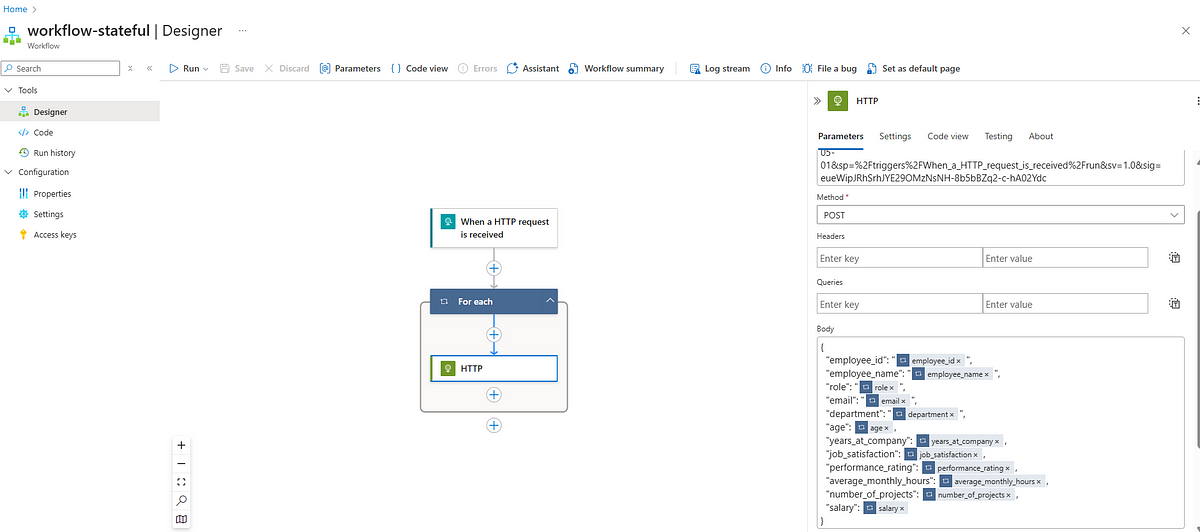Switch to the Testing tab
1200x532 pixels.
(x=998, y=136)
